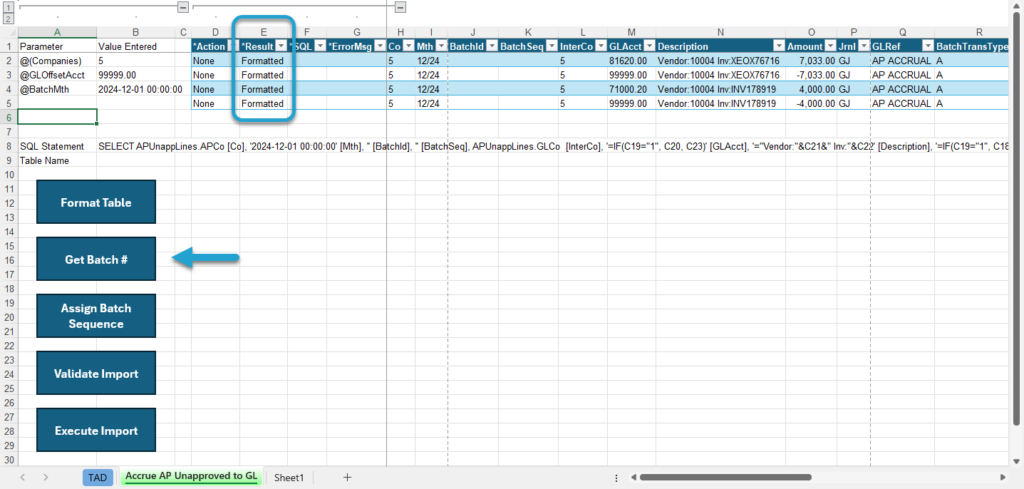Click the horizontal scrollbar thumb
The height and width of the screenshot is (489, 1024).
click(726, 477)
